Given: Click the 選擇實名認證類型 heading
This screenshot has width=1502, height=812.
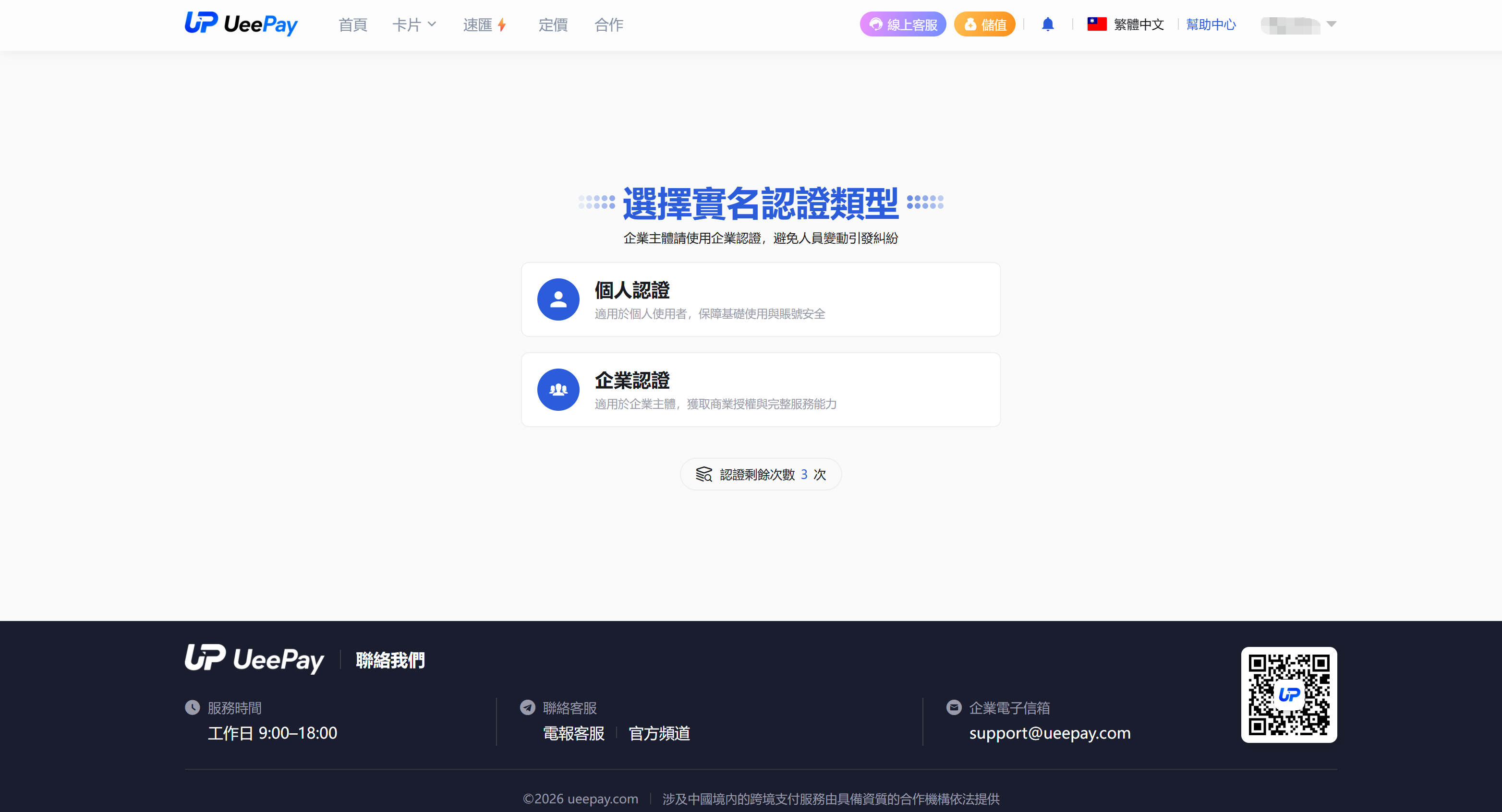Looking at the screenshot, I should (760, 203).
